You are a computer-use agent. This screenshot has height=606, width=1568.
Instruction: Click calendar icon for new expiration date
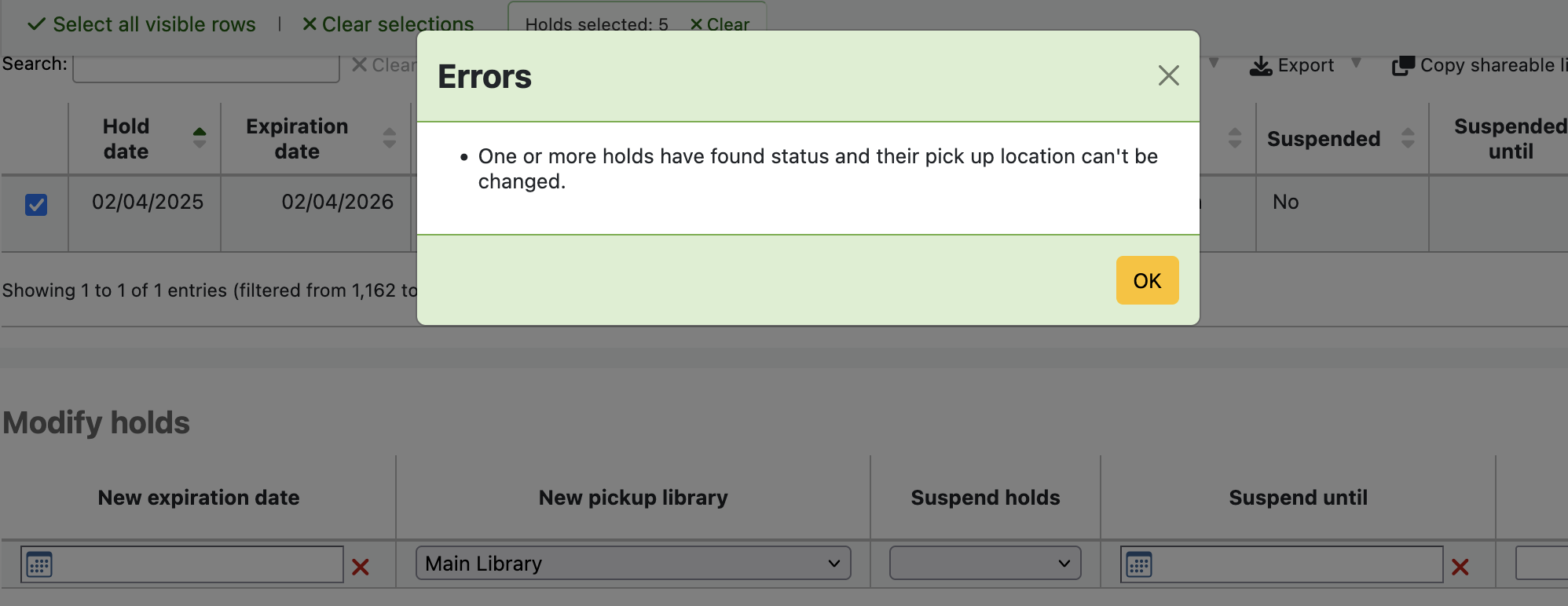pyautogui.click(x=39, y=564)
